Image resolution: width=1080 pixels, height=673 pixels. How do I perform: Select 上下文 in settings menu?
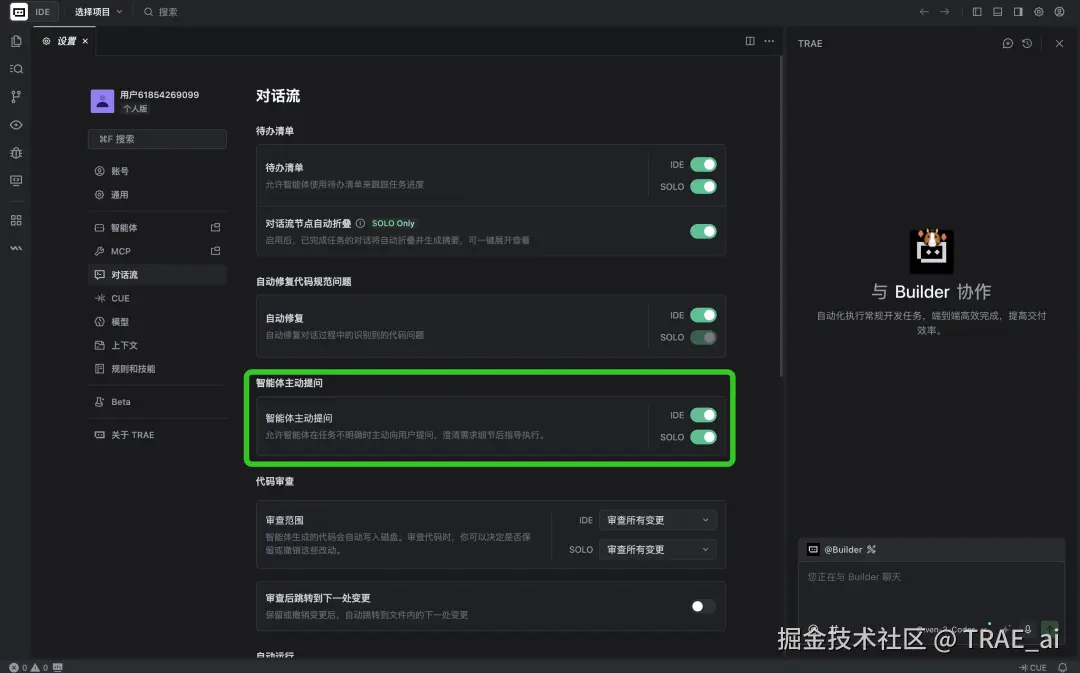pos(158,345)
